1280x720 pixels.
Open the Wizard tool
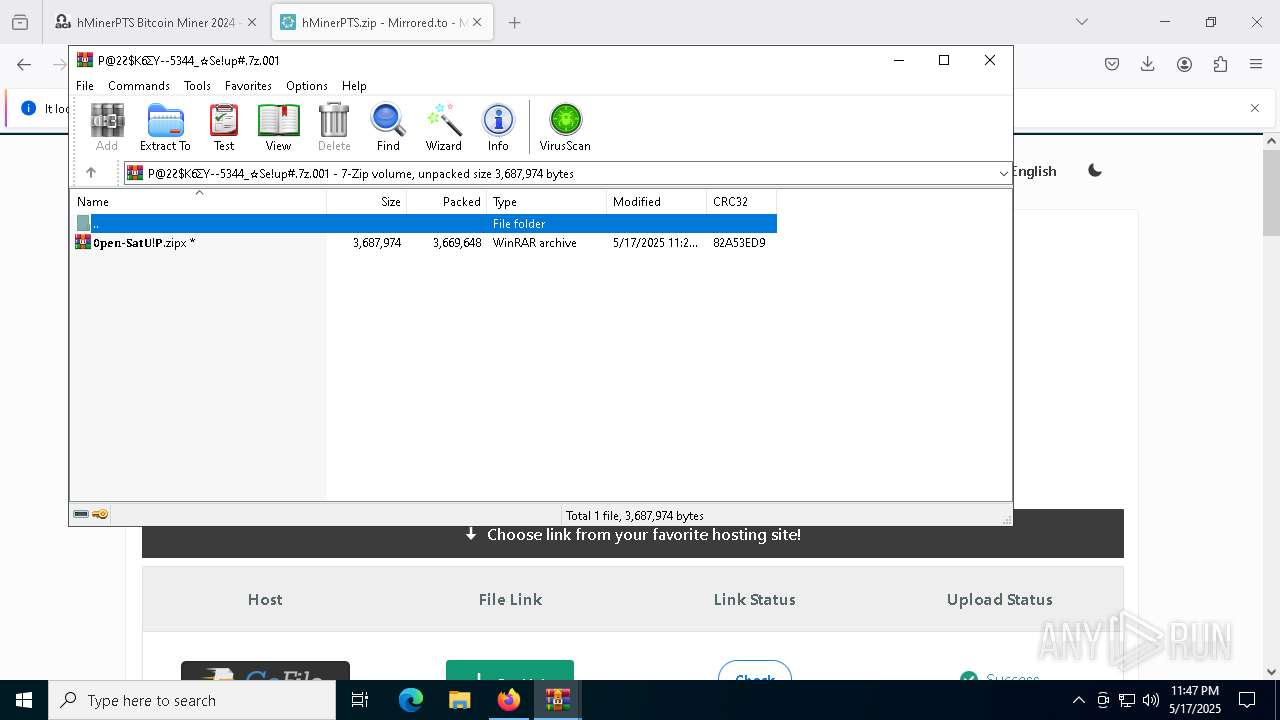click(x=443, y=127)
